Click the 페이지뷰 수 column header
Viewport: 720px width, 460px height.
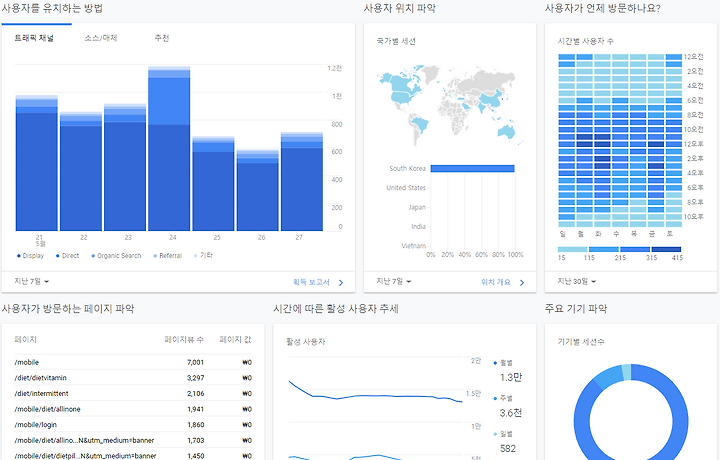click(x=184, y=340)
